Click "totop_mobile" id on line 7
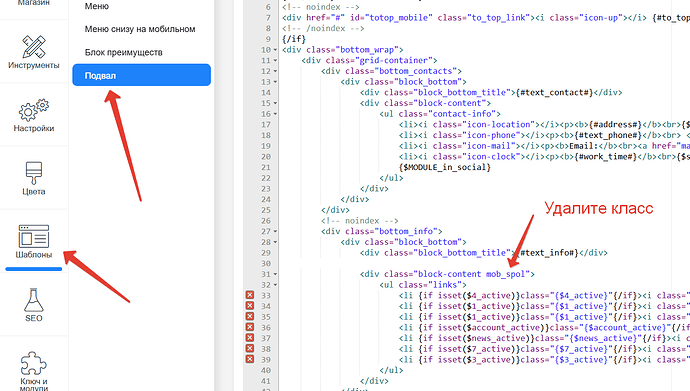 tap(396, 18)
